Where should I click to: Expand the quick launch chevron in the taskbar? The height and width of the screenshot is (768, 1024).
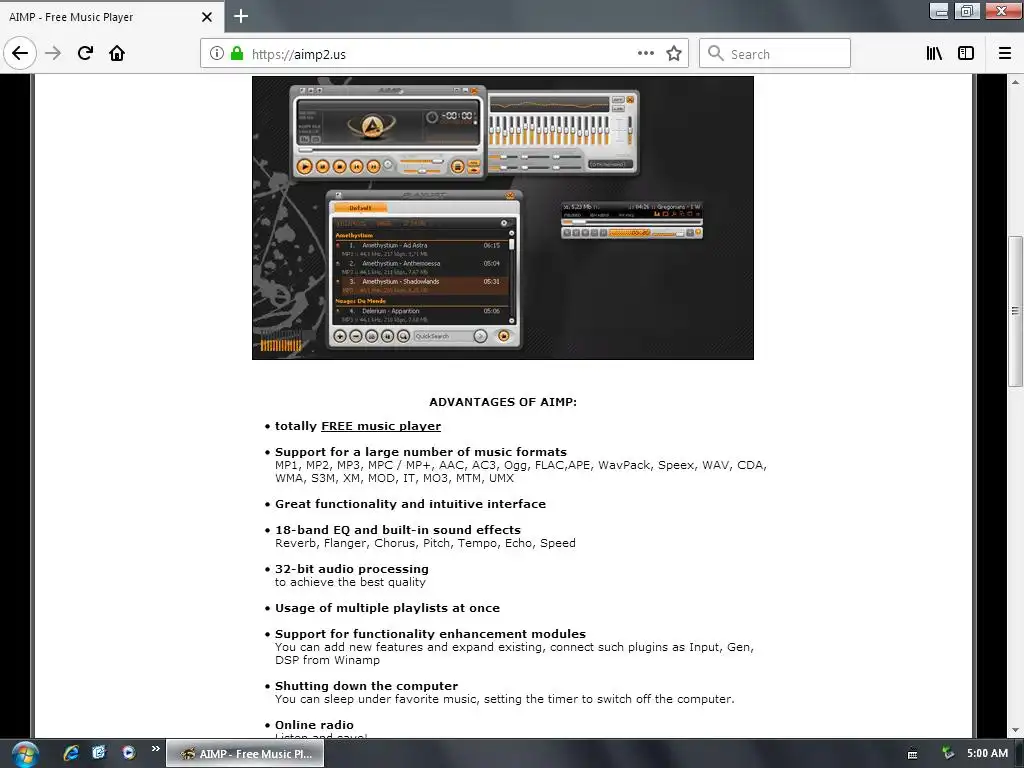click(155, 749)
